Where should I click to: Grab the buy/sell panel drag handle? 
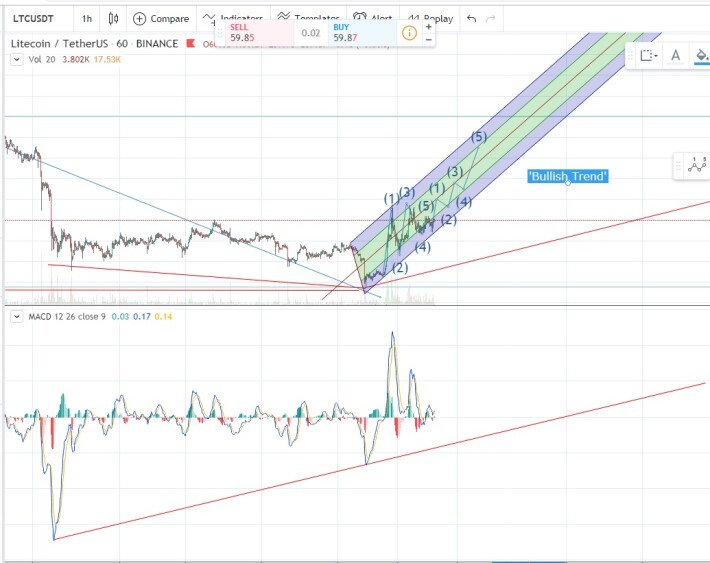tap(221, 33)
